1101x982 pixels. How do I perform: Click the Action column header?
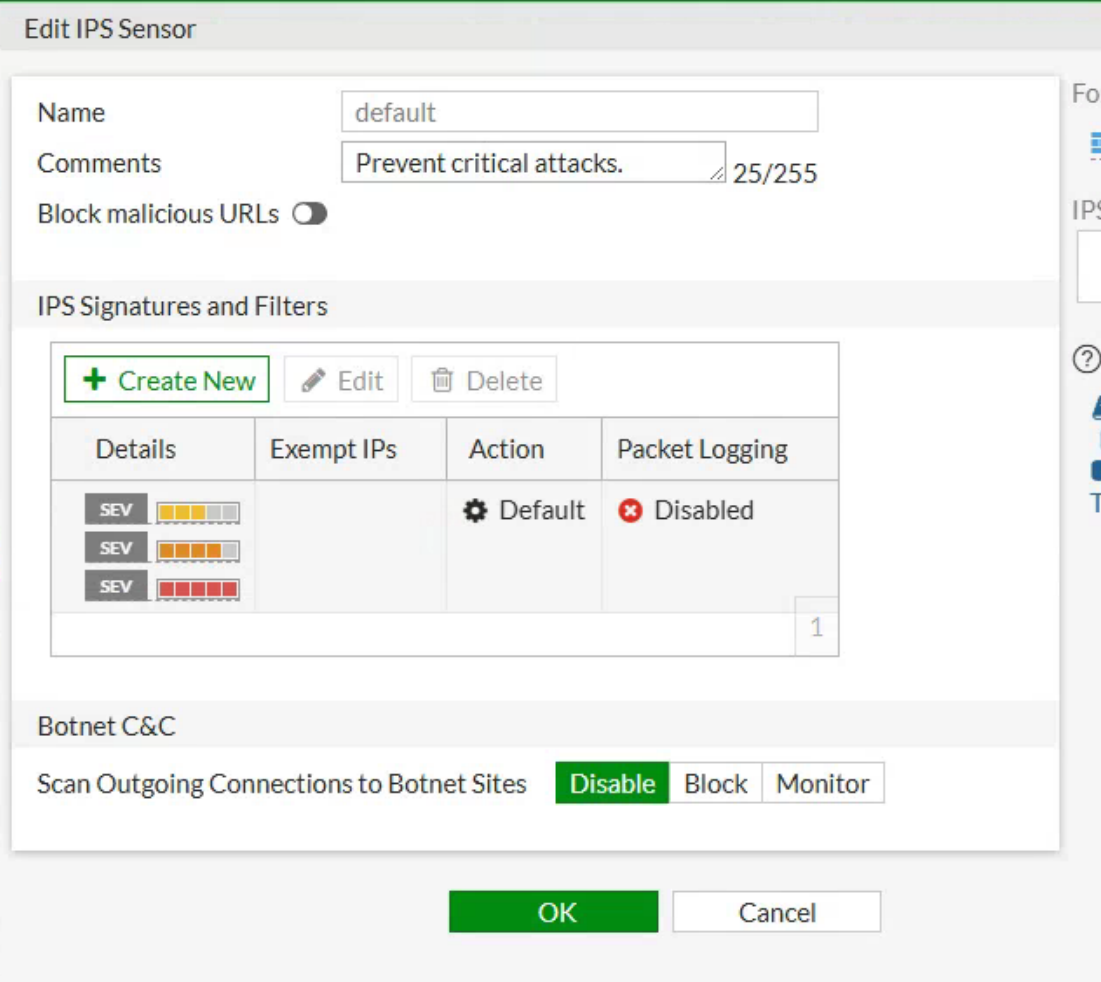pos(506,449)
